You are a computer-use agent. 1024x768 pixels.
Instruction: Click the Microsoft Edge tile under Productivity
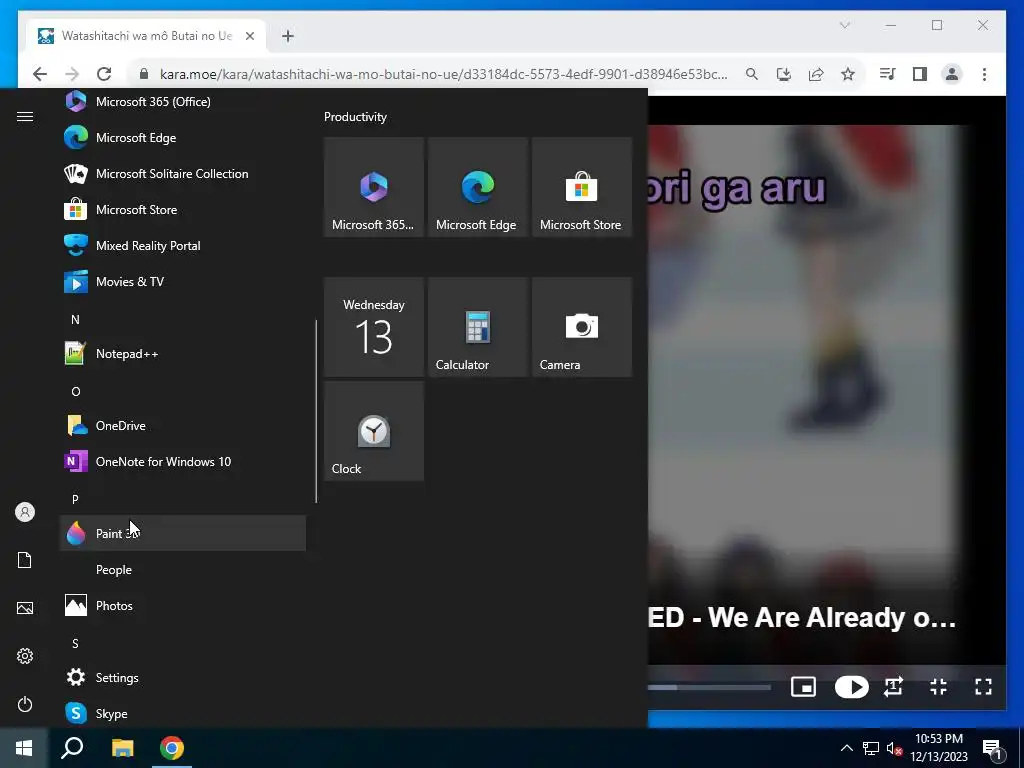tap(478, 187)
